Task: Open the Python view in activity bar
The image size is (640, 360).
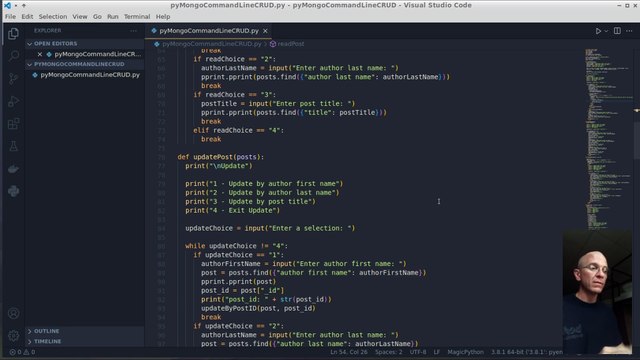Action: [13, 191]
